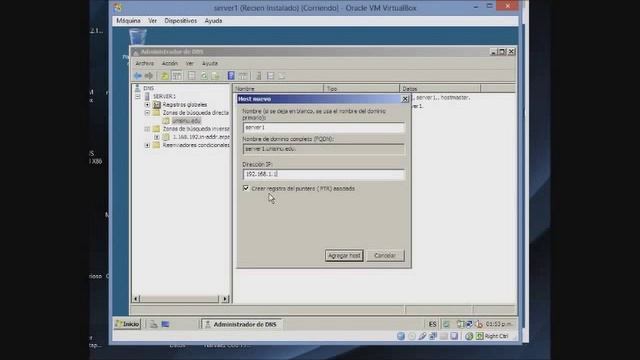
Task: Click the Dirección IP input field
Action: click(x=323, y=174)
